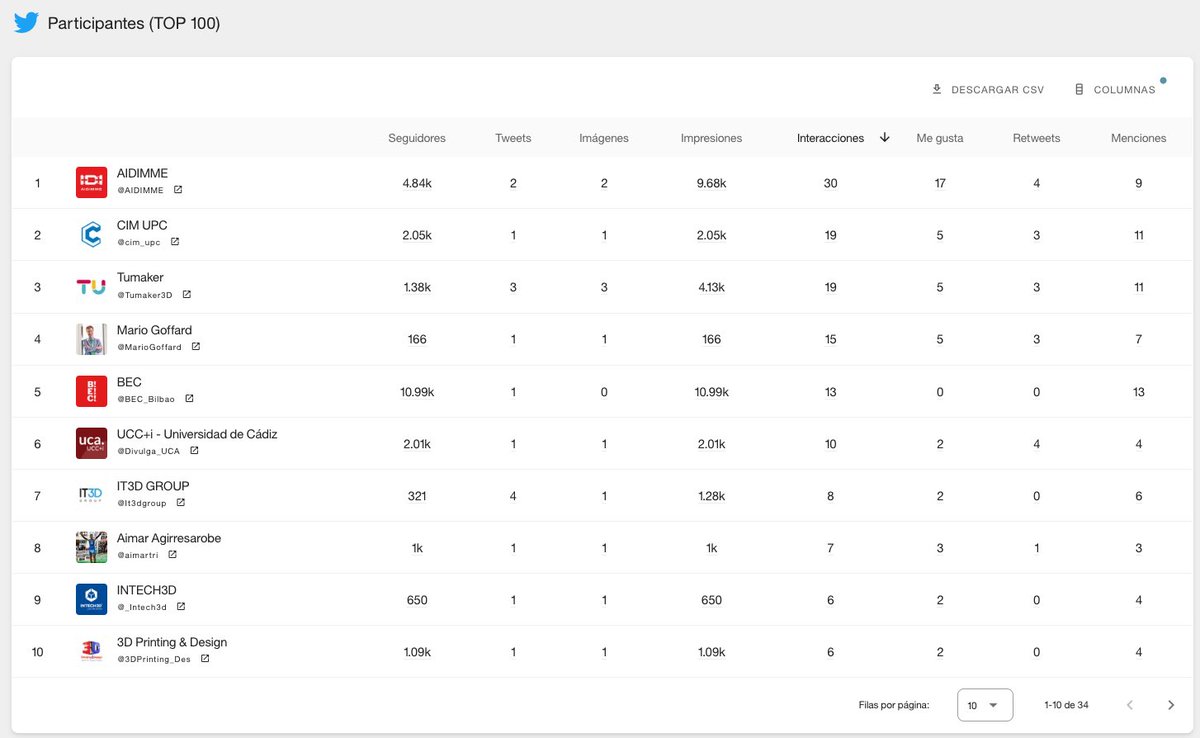Click the Twitter bird logo

click(25, 21)
